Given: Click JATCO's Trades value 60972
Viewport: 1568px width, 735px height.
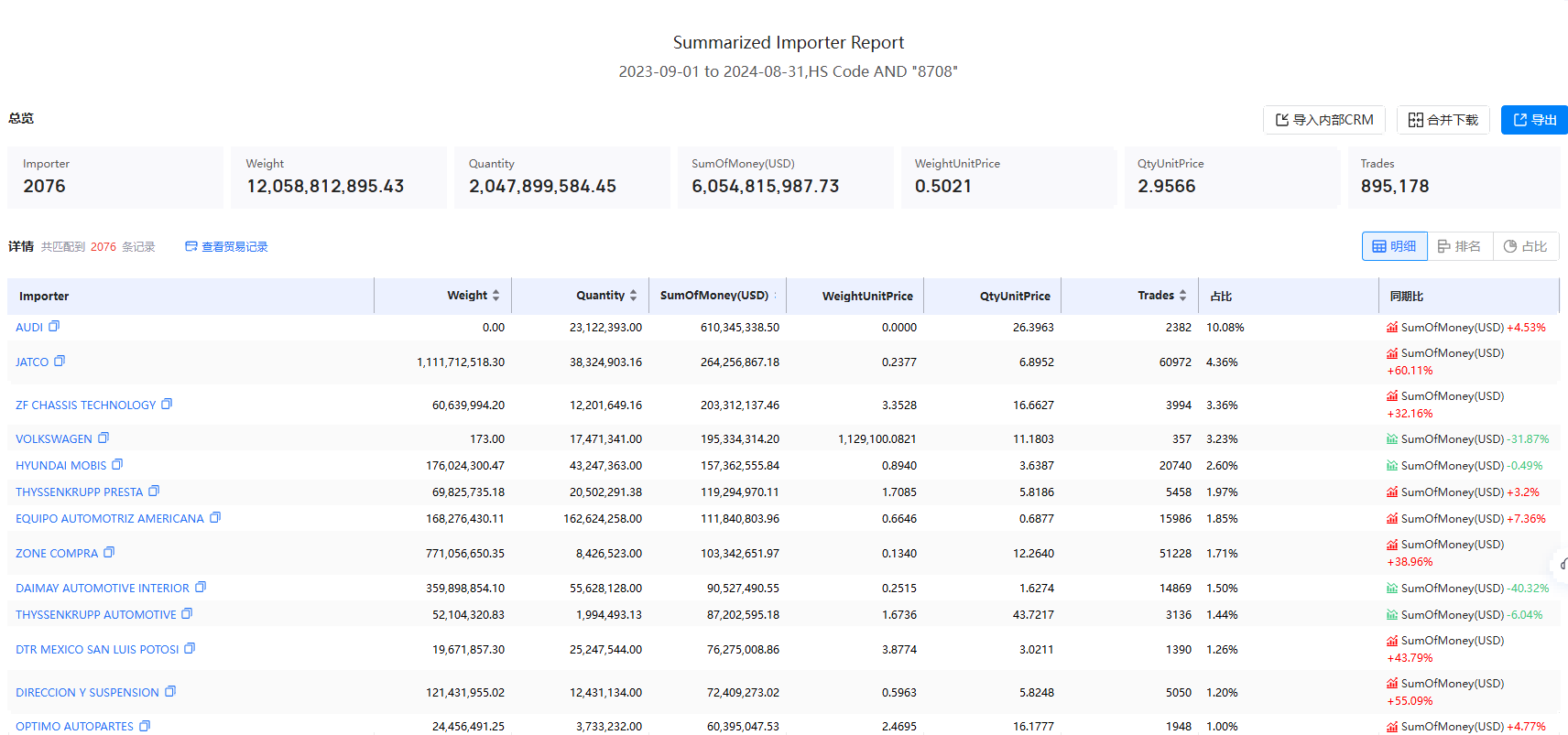Looking at the screenshot, I should [1175, 362].
